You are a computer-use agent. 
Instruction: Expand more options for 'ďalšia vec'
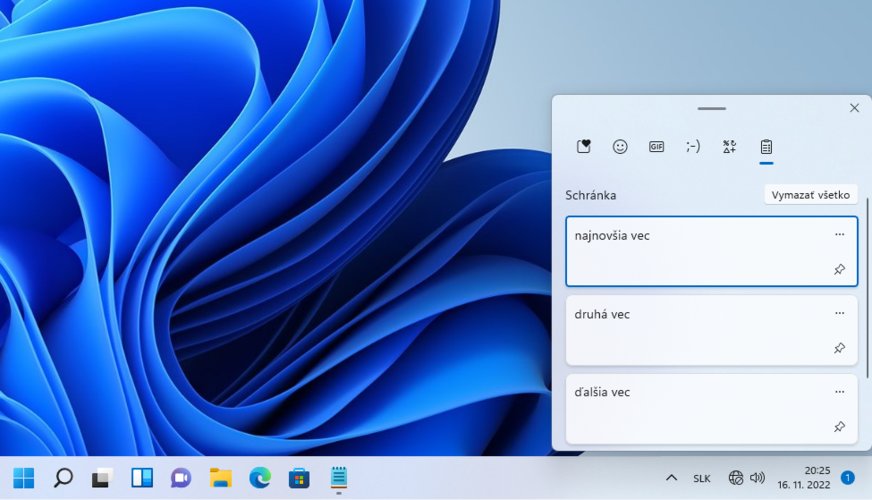839,392
